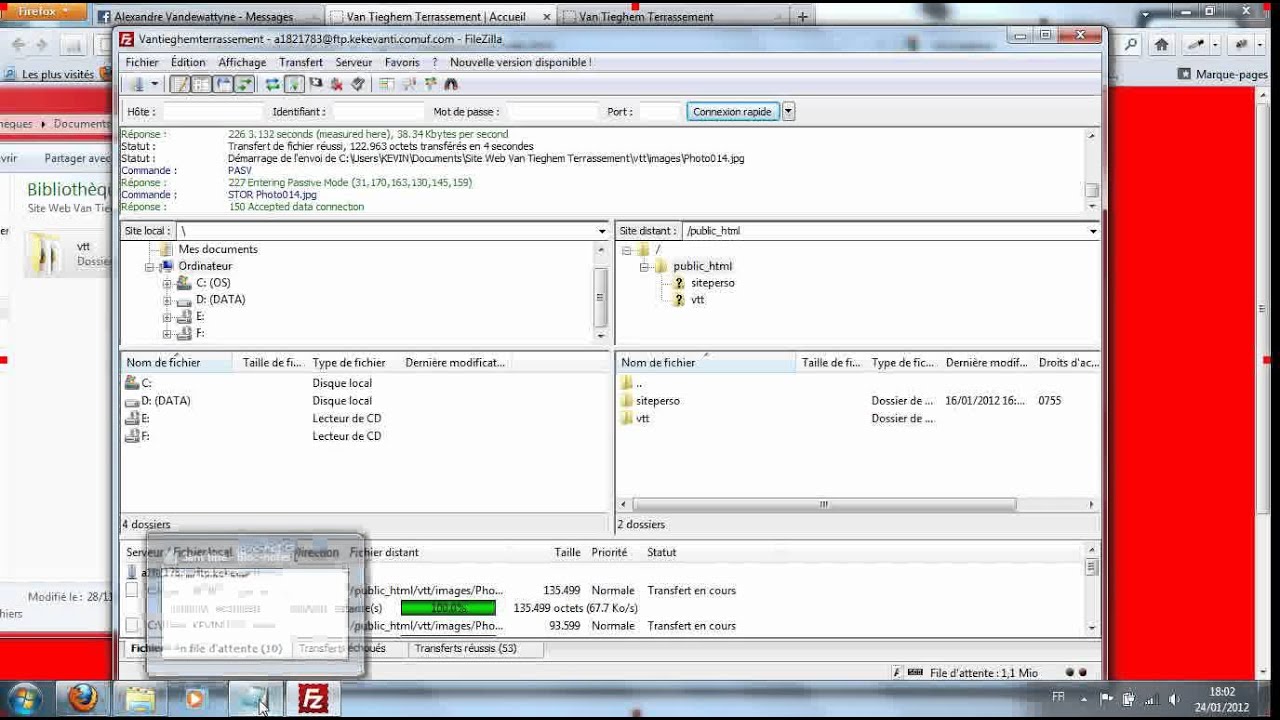
Task: Click Nouvelle version disponible menu
Action: [520, 62]
